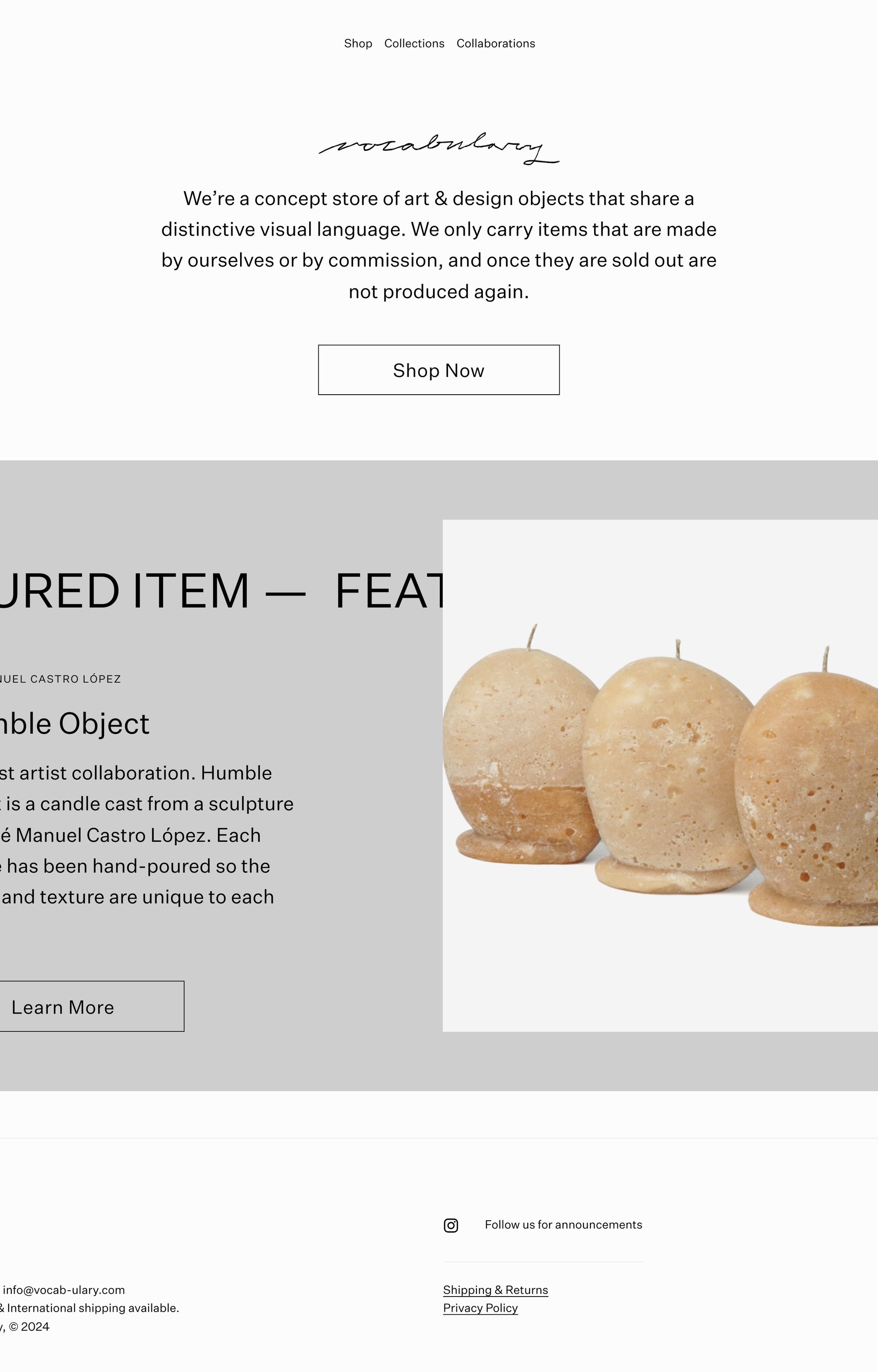The width and height of the screenshot is (878, 1372).
Task: Open the Instagram icon link
Action: coord(450,1225)
